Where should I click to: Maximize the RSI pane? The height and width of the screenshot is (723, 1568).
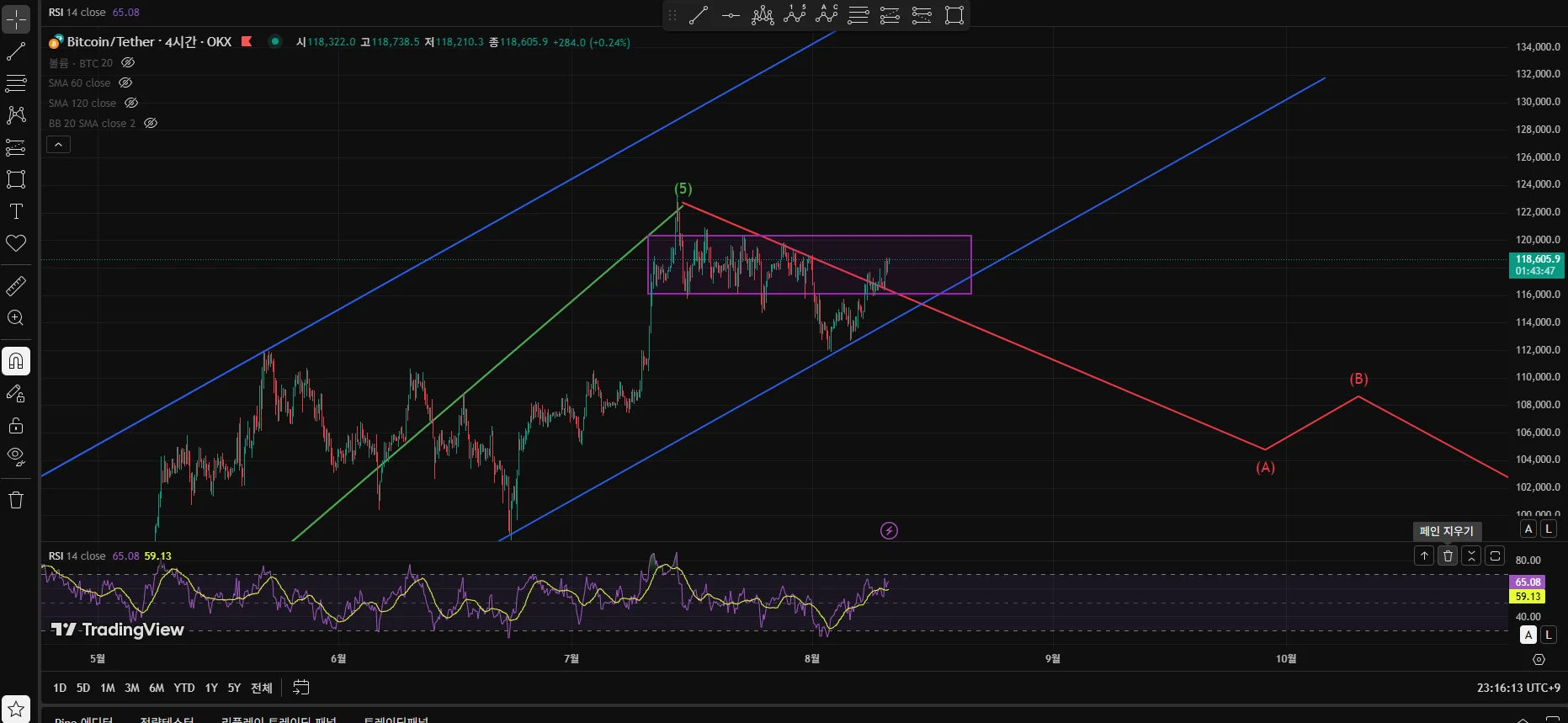point(1495,556)
